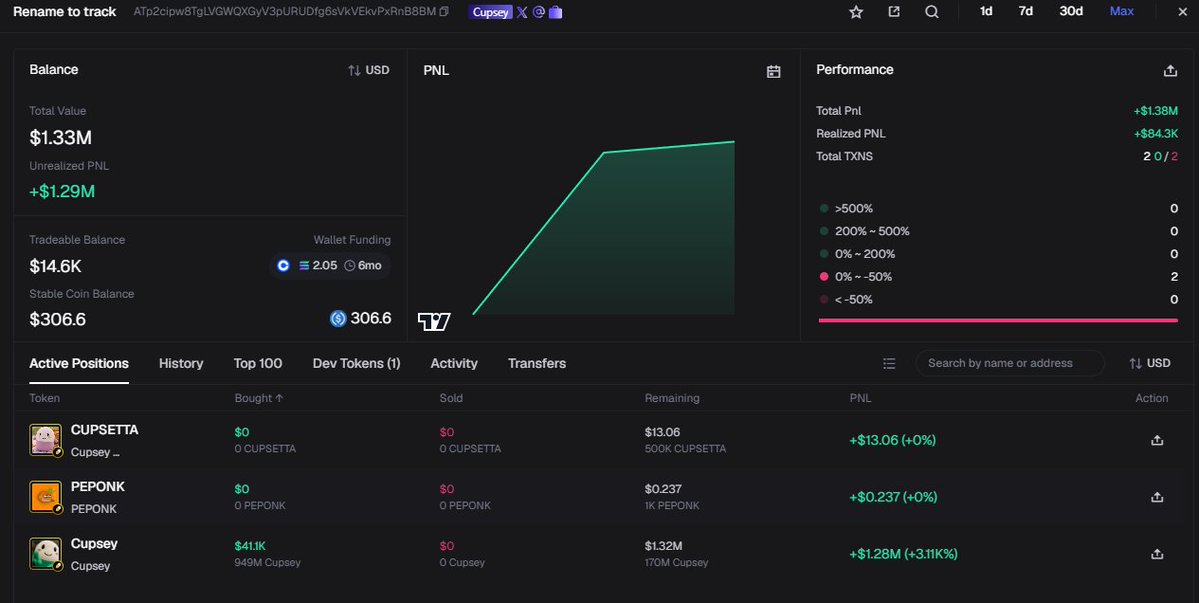Share the Cupsey position
1199x603 pixels.
(1157, 554)
